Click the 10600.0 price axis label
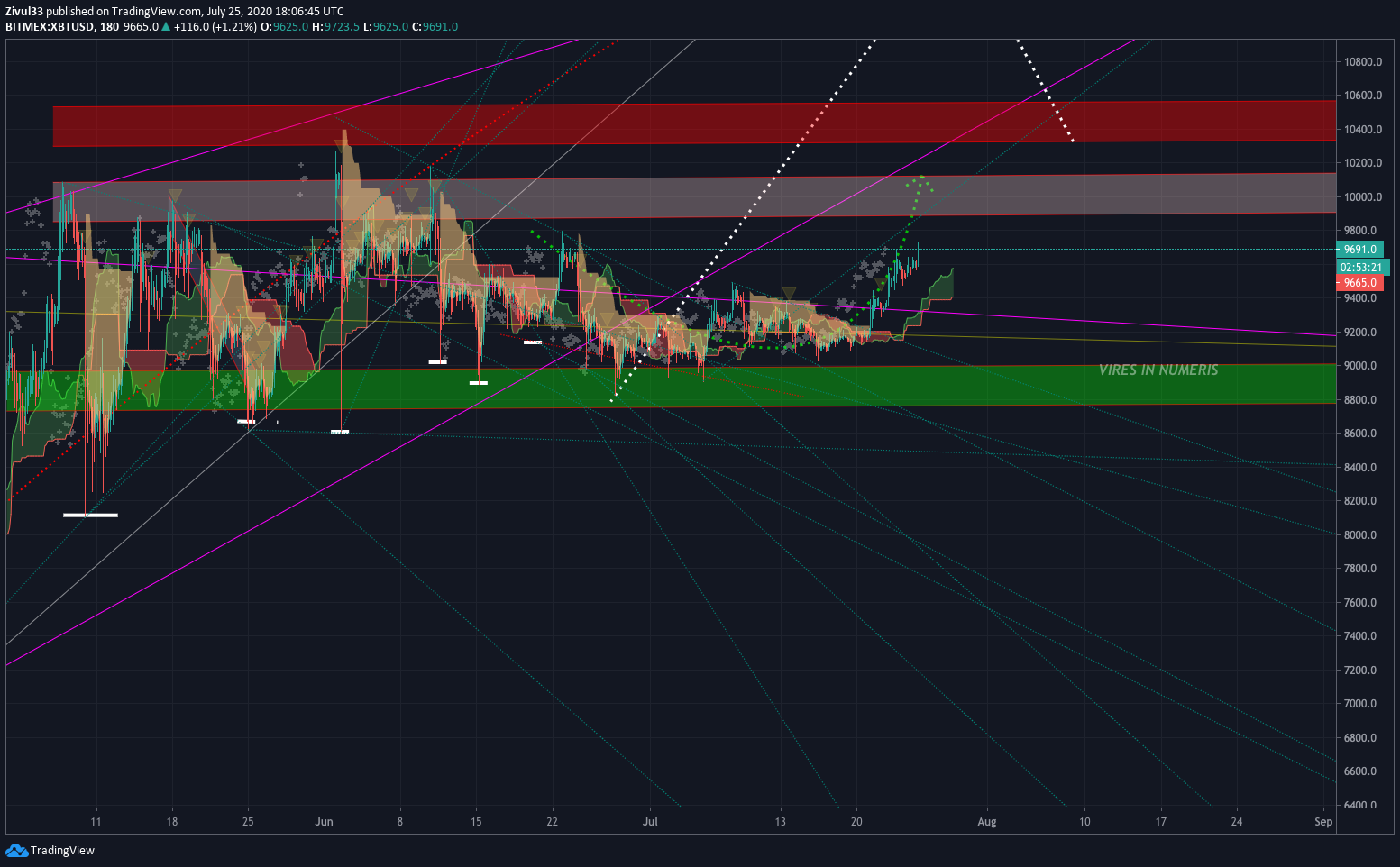 point(1363,96)
